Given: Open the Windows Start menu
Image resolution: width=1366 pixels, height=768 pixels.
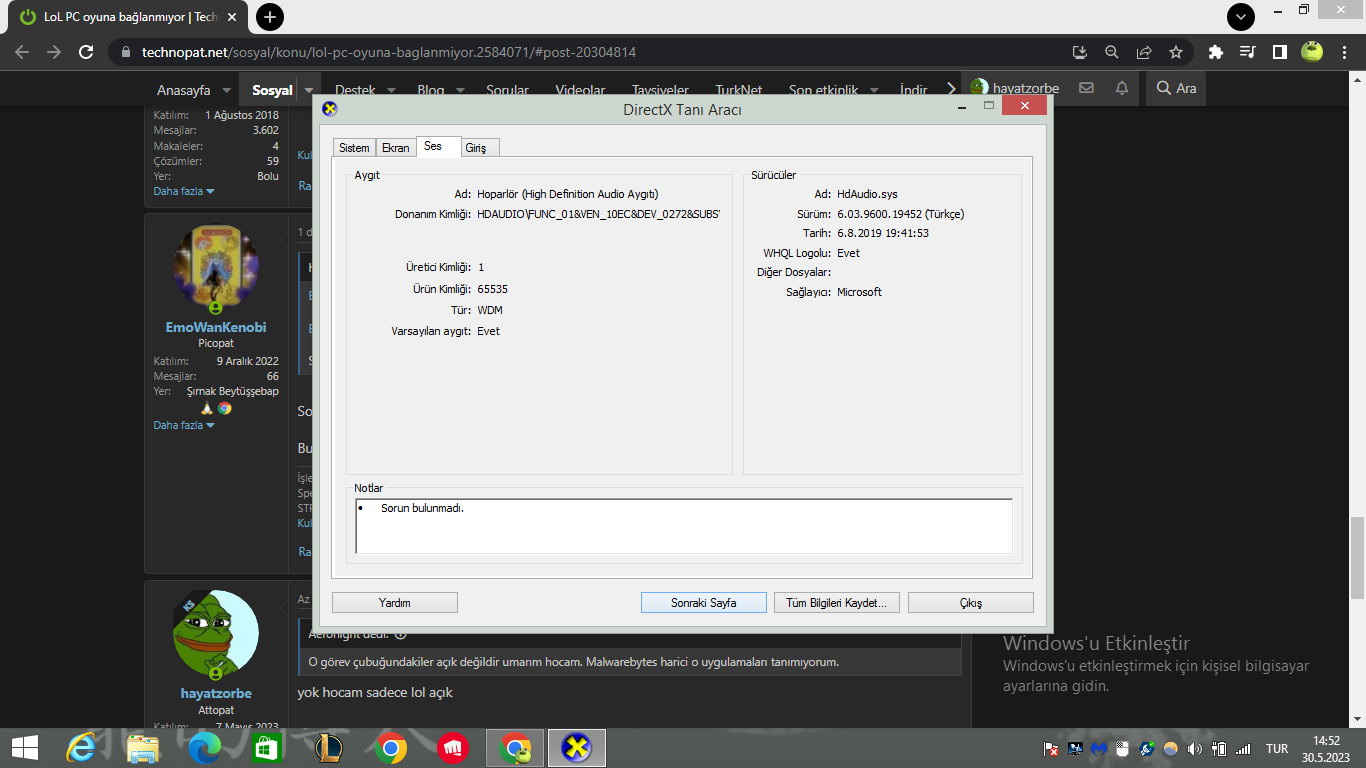Looking at the screenshot, I should tap(25, 748).
